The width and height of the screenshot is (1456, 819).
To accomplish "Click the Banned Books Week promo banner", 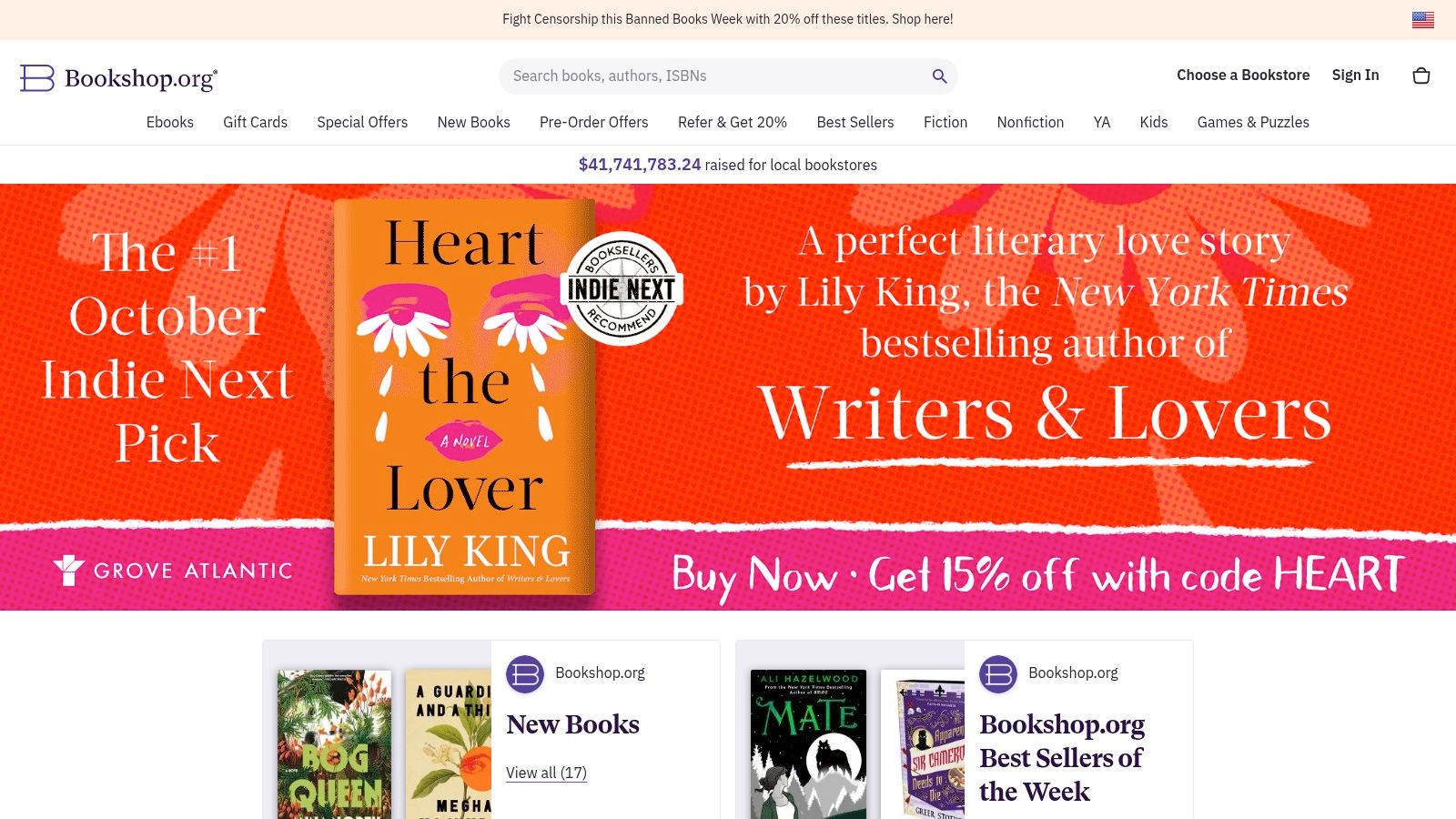I will point(728,19).
